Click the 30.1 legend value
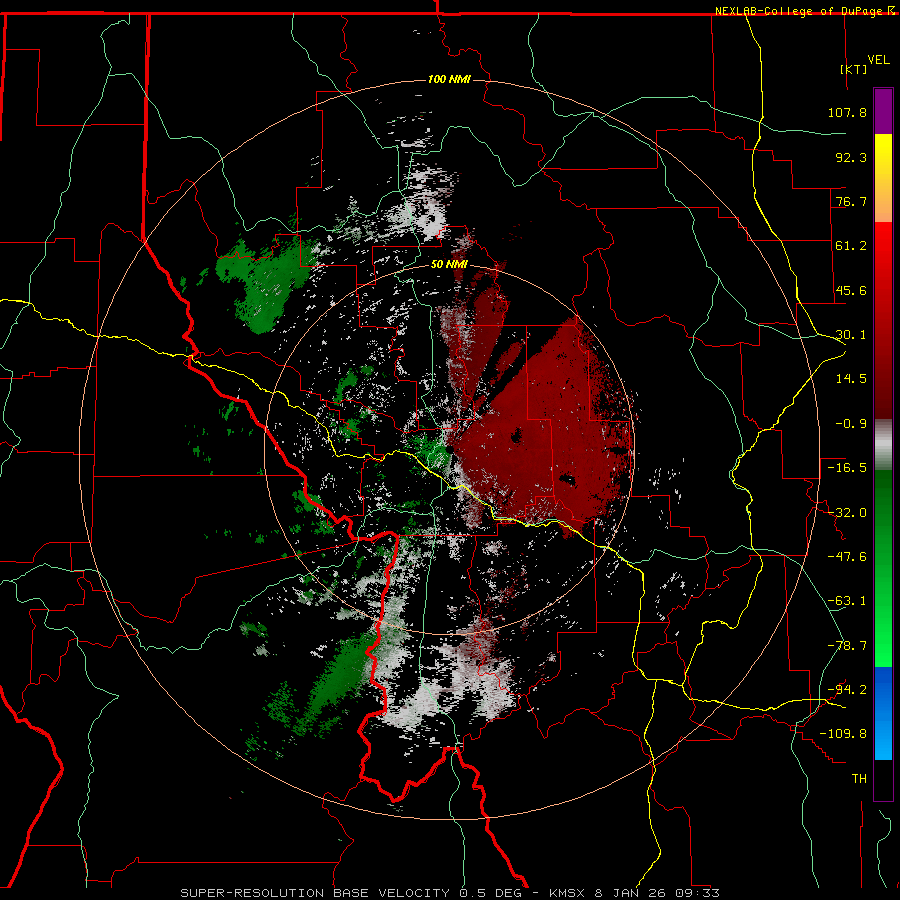Screen dimensions: 900x900 pos(851,335)
